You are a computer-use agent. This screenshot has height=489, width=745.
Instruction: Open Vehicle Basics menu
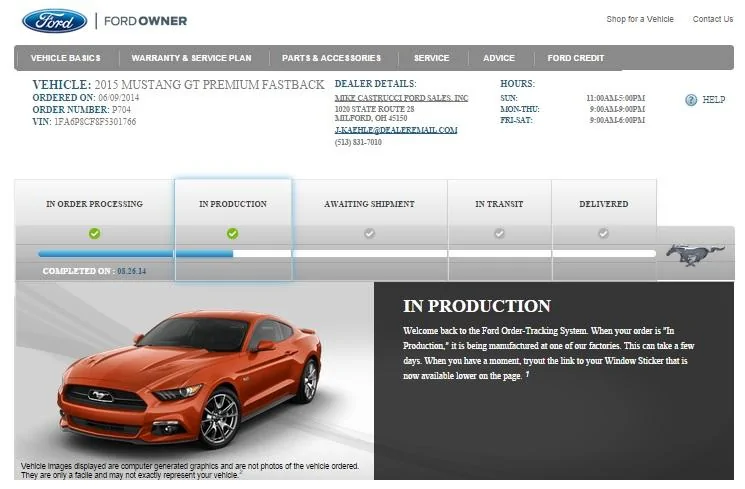(66, 58)
